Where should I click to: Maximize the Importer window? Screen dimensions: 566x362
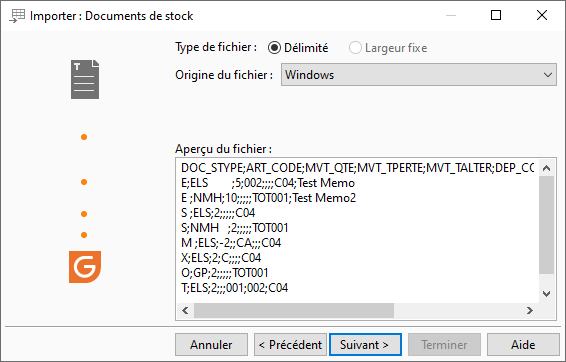pyautogui.click(x=496, y=15)
